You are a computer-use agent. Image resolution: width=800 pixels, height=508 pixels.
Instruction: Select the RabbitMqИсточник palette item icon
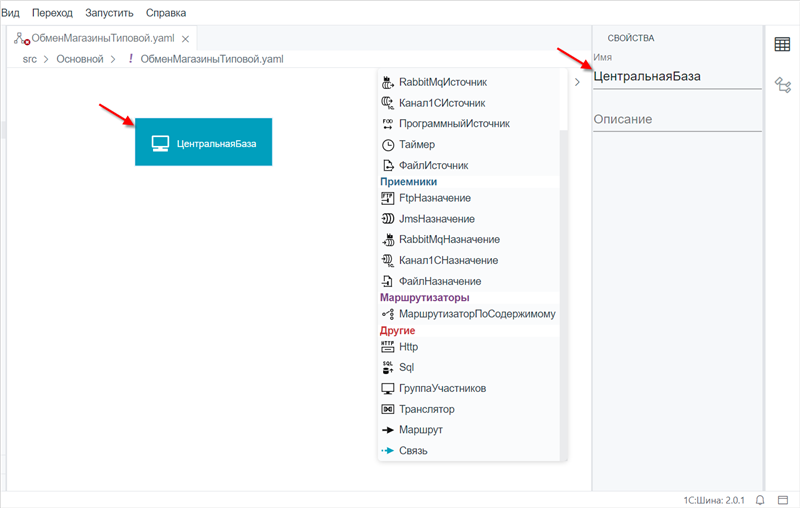point(388,82)
